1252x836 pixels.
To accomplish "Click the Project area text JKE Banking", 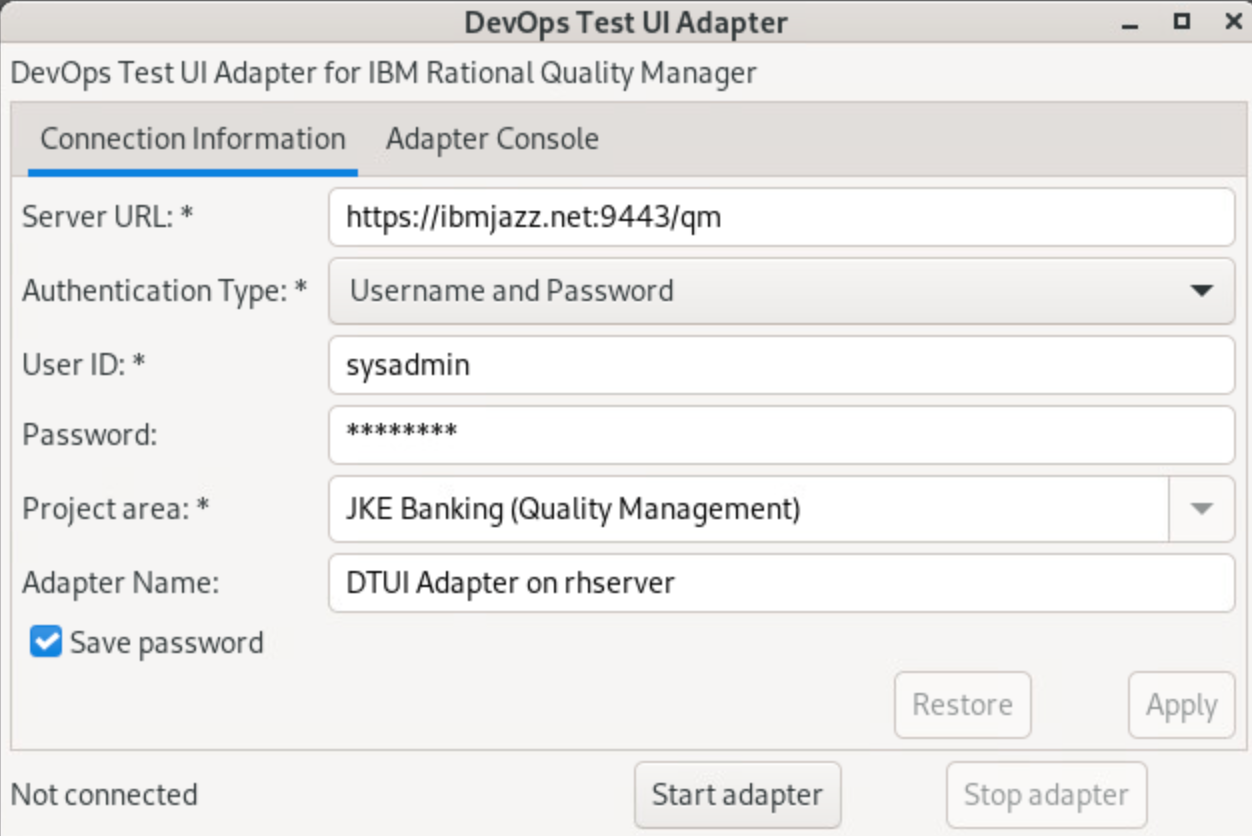I will pyautogui.click(x=573, y=510).
